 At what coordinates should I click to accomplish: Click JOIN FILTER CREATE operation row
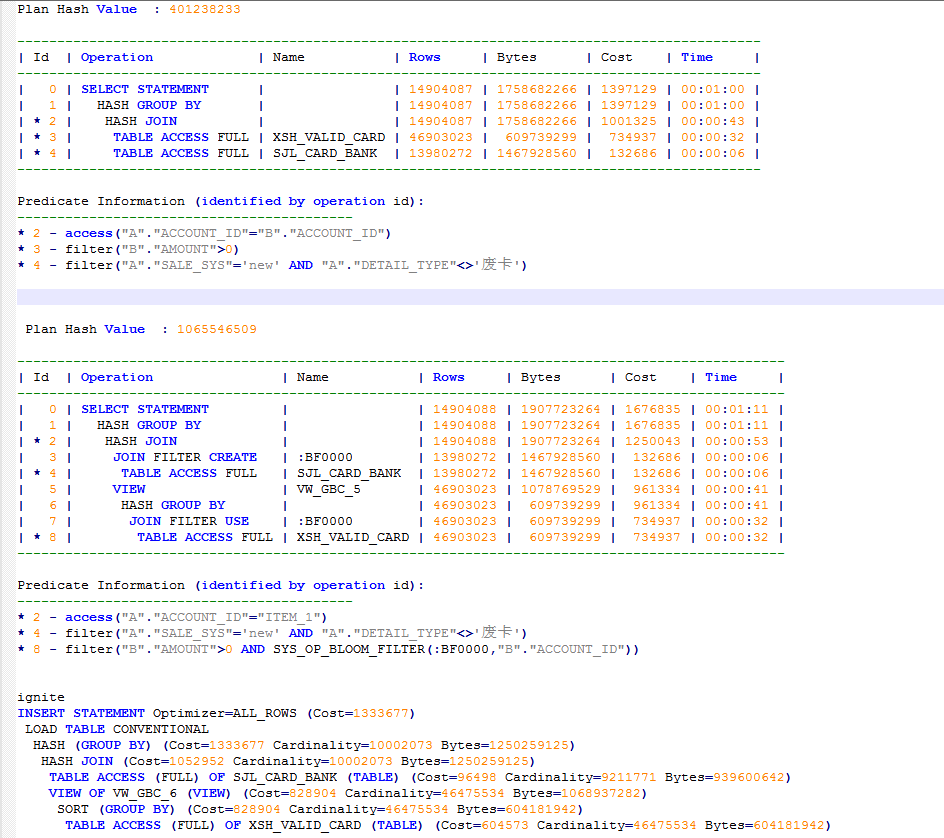185,457
